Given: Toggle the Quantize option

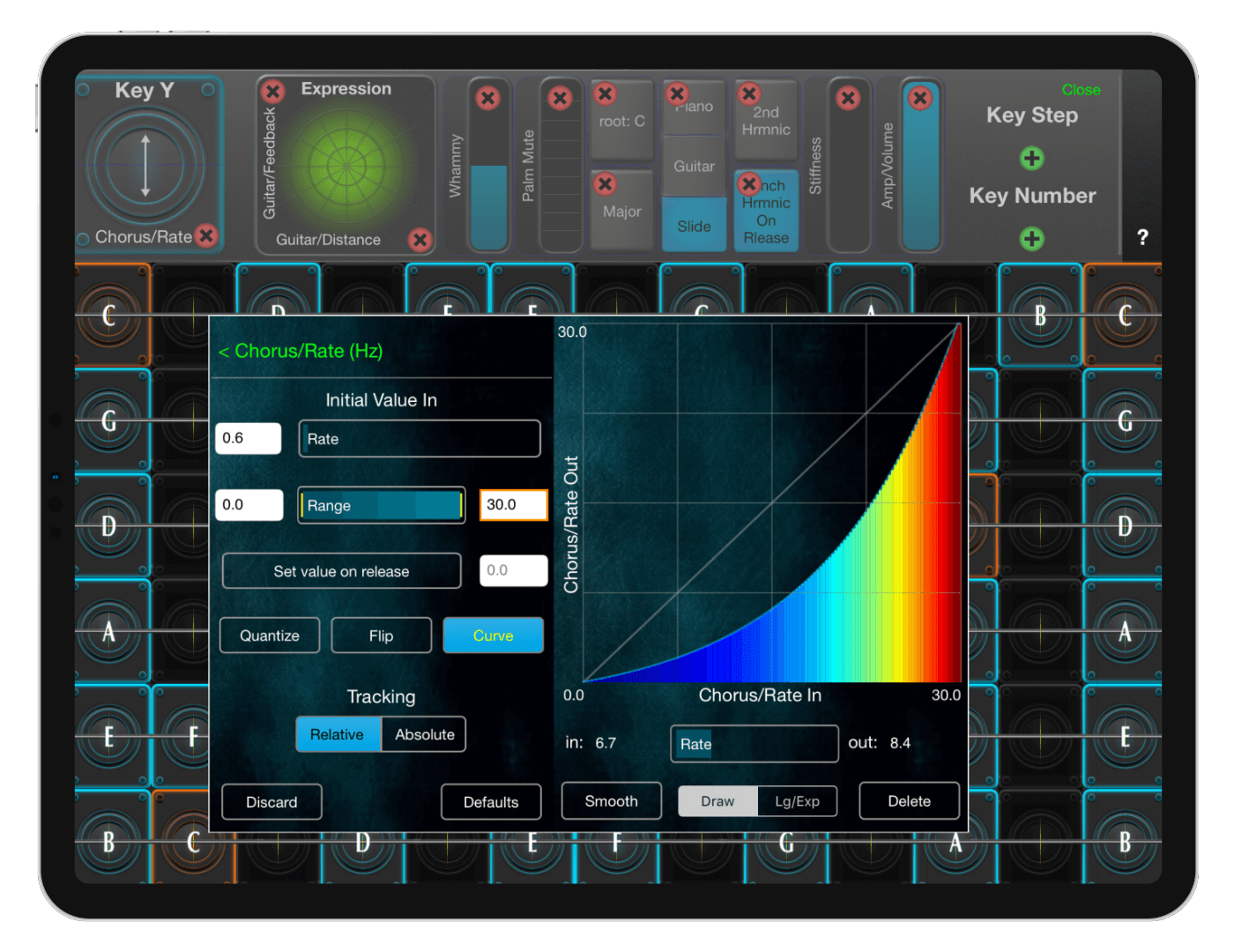Looking at the screenshot, I should click(x=270, y=636).
